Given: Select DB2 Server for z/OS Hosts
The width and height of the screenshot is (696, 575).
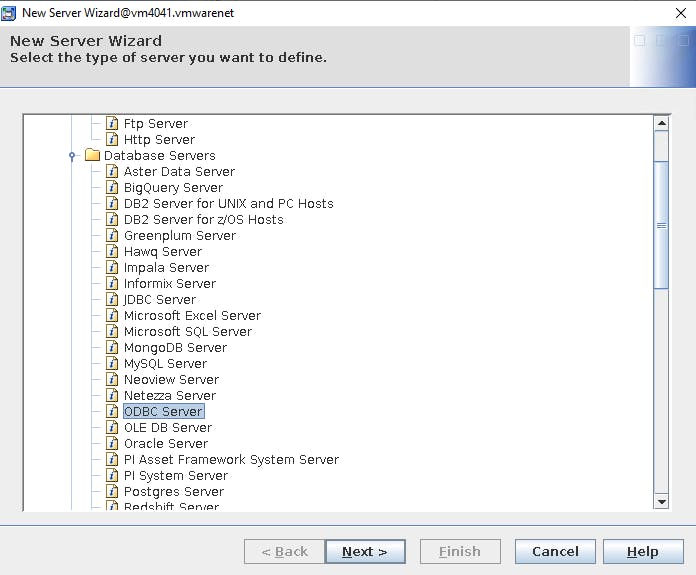Looking at the screenshot, I should click(x=203, y=220).
